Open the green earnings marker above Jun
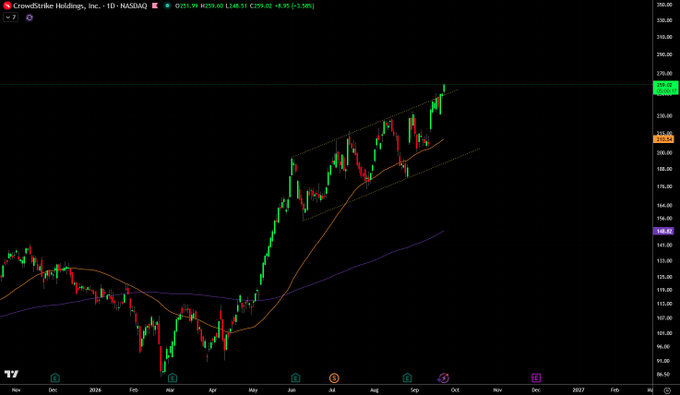This screenshot has width=680, height=395. [x=295, y=378]
